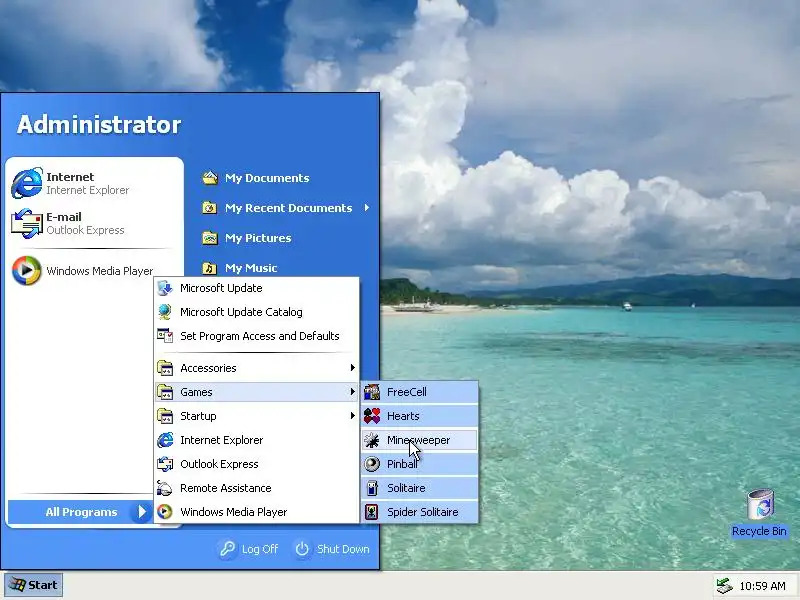Click the Hearts game icon
The height and width of the screenshot is (600, 800).
coord(372,416)
